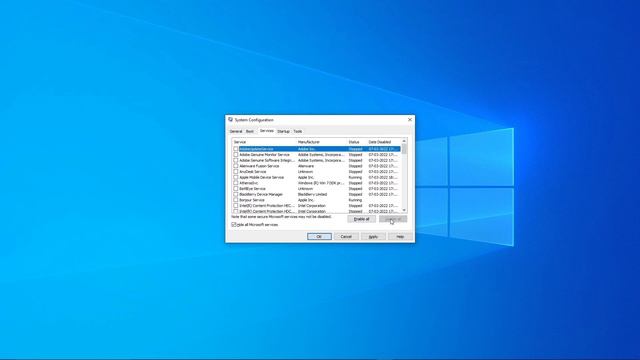
Task: Check the highlighted AdobeUpdateService checkbox
Action: point(236,149)
